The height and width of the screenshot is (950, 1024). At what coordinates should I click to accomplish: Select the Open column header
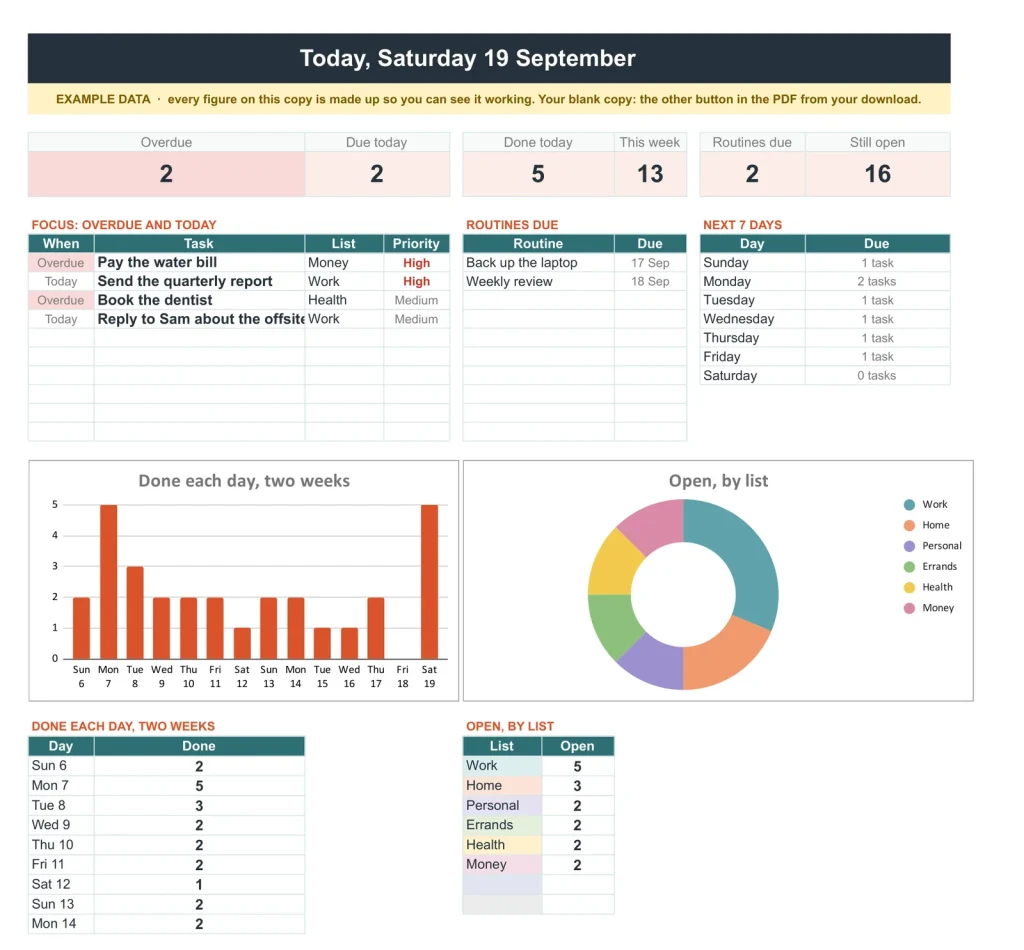tap(577, 746)
